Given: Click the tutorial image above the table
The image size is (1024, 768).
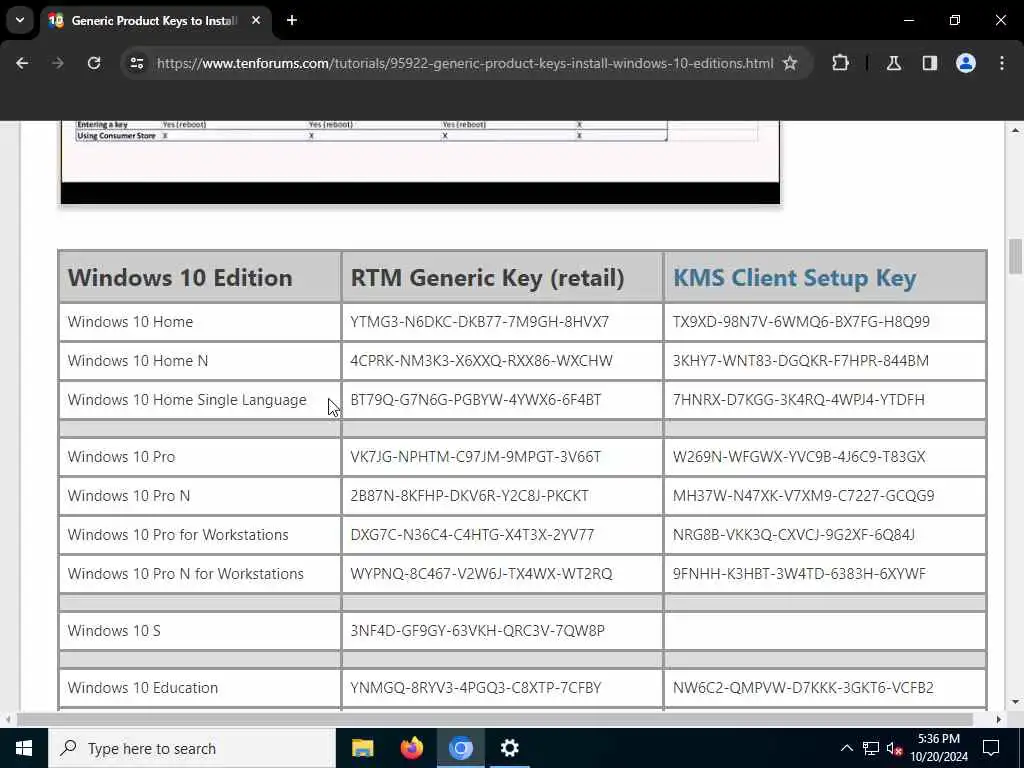Looking at the screenshot, I should point(420,162).
